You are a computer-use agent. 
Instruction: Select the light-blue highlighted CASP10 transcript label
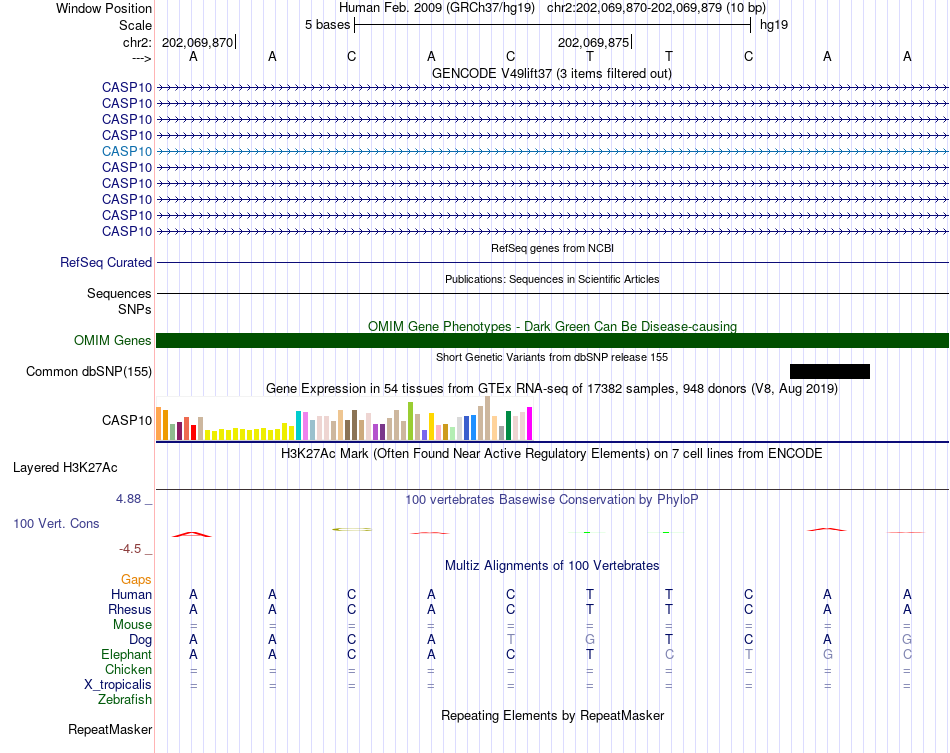click(x=127, y=151)
